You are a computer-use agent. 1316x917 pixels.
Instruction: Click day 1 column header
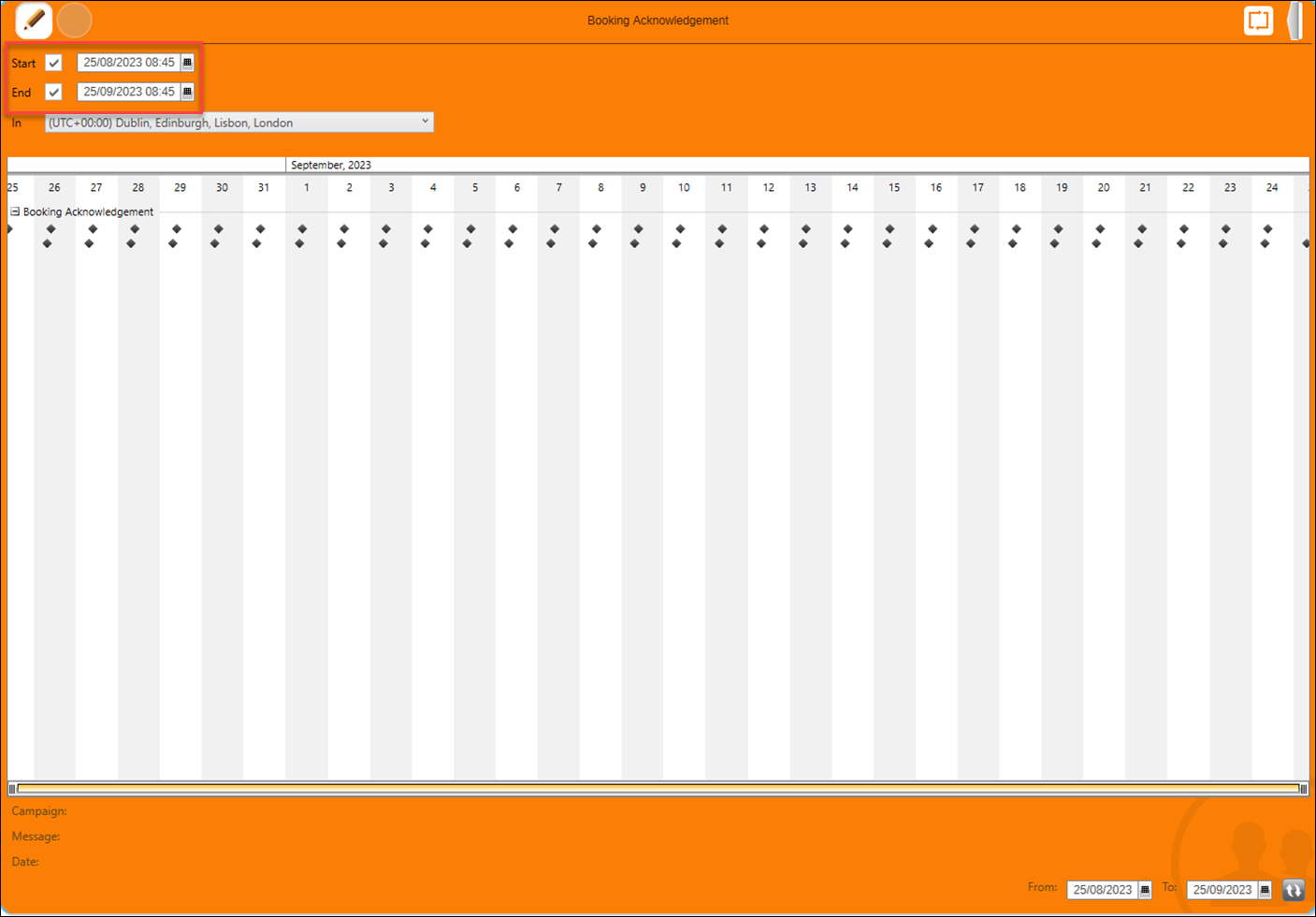tap(306, 188)
